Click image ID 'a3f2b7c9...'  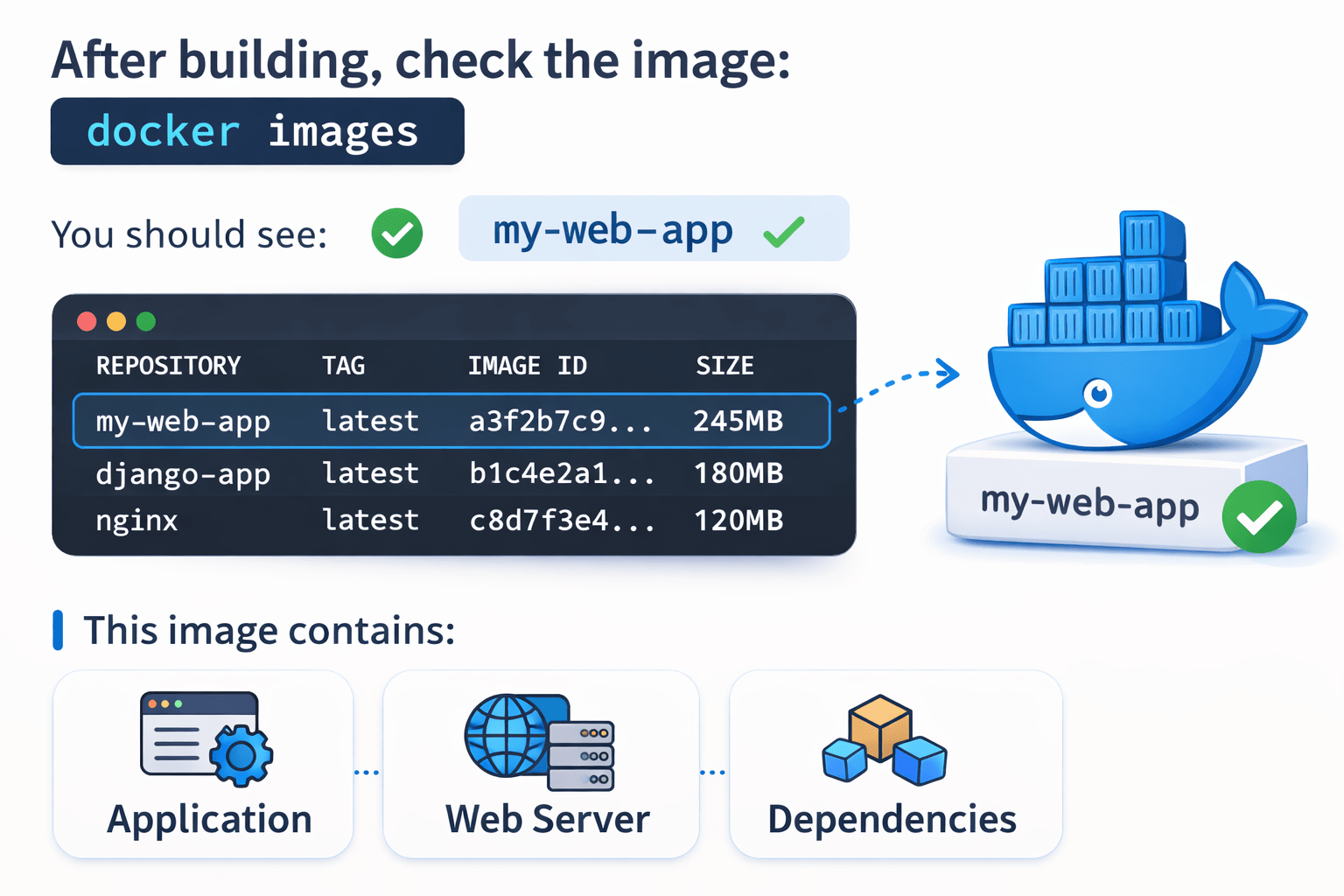[x=561, y=422]
